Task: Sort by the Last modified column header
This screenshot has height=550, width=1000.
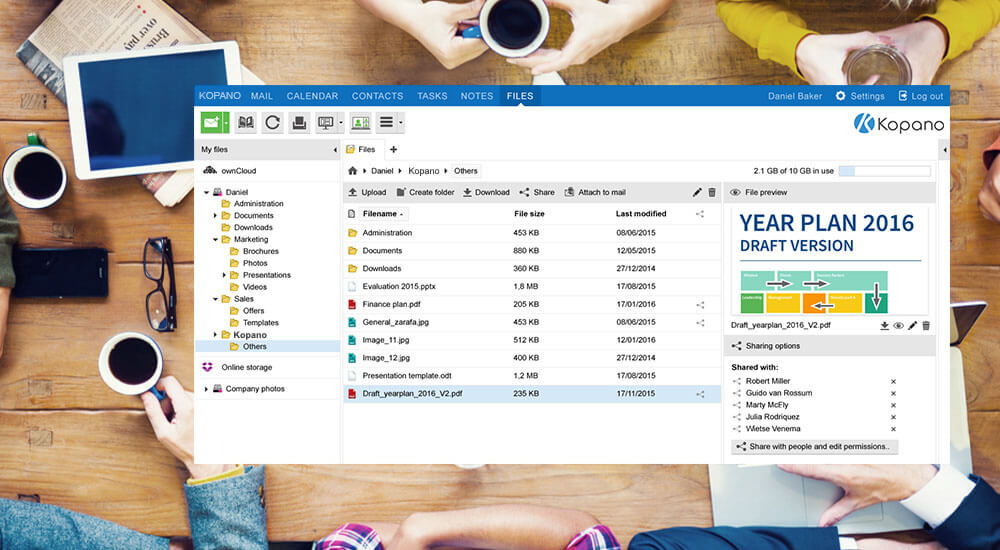Action: (x=641, y=214)
